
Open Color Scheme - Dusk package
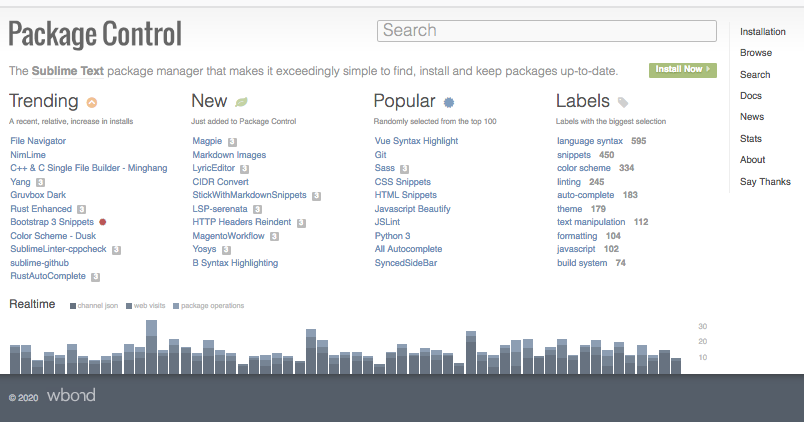click(x=53, y=236)
